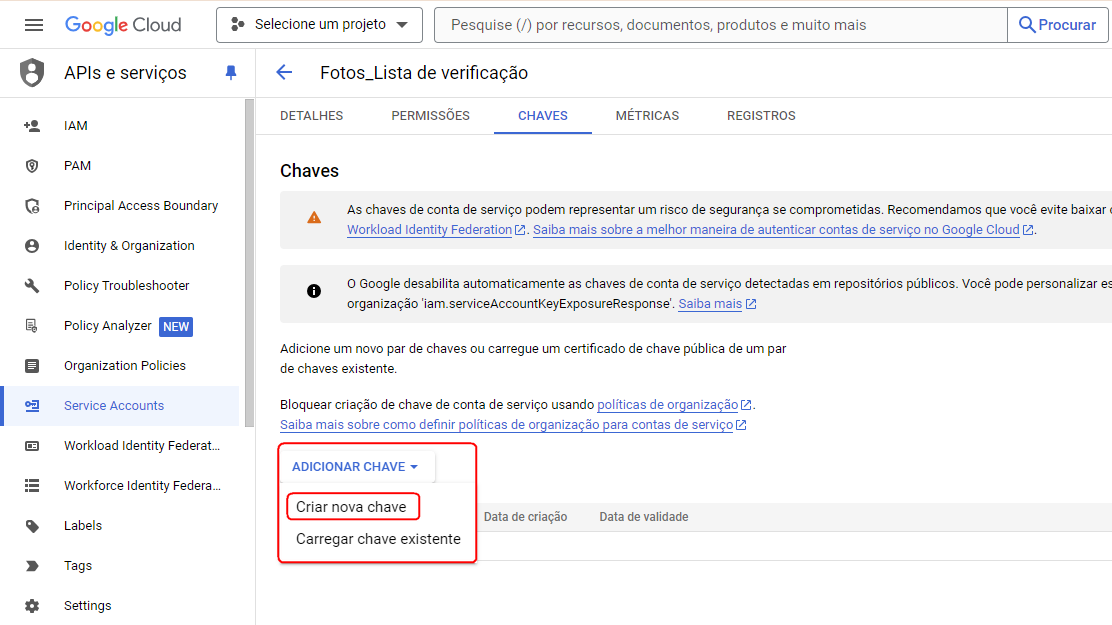Click the Organization Policies list icon

(32, 365)
